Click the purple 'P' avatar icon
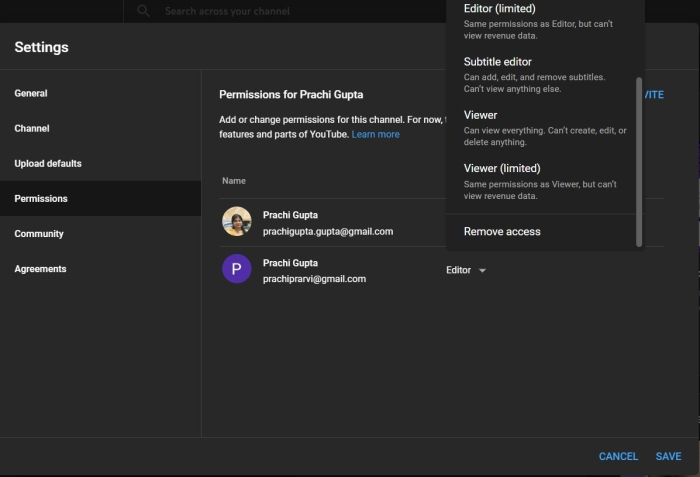 (237, 269)
